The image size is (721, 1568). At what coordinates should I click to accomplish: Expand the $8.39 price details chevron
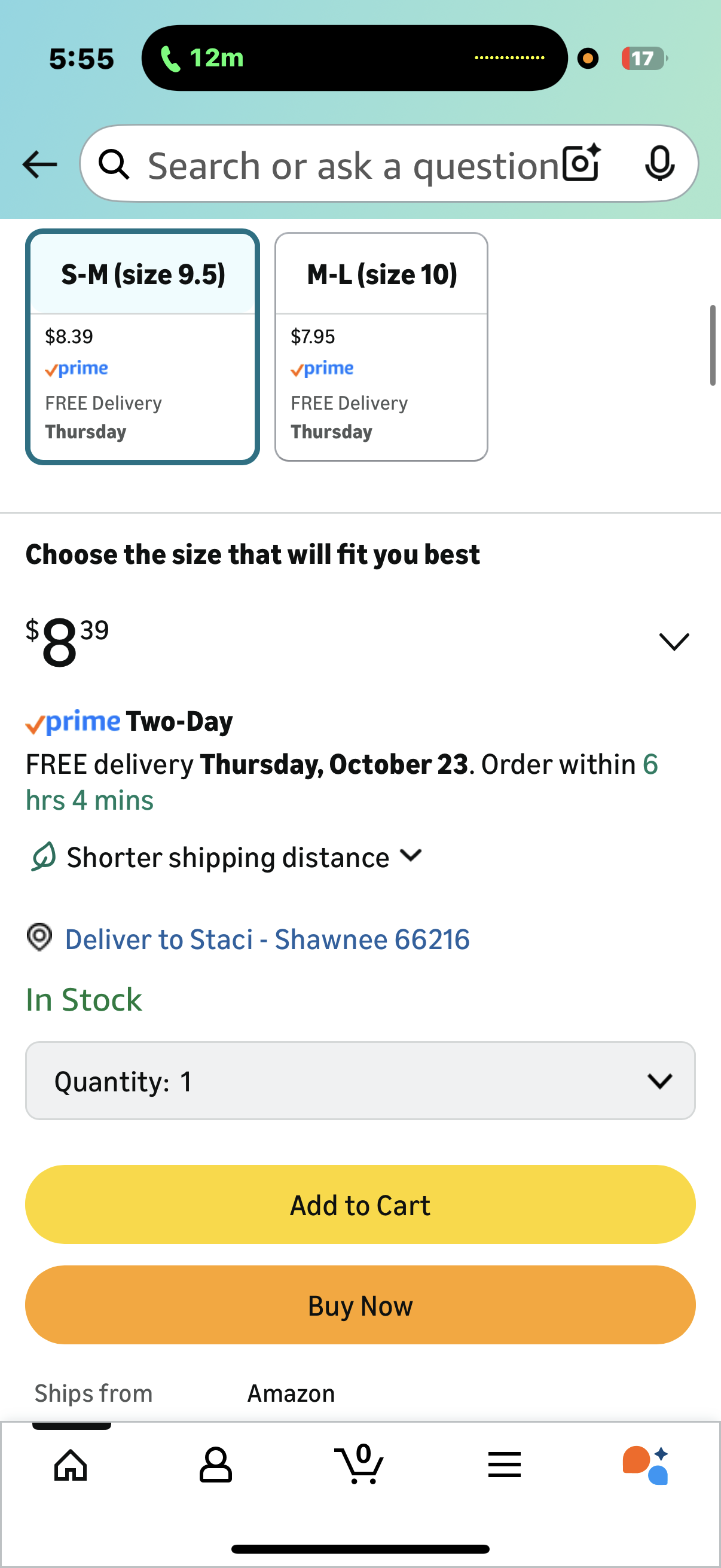(674, 642)
